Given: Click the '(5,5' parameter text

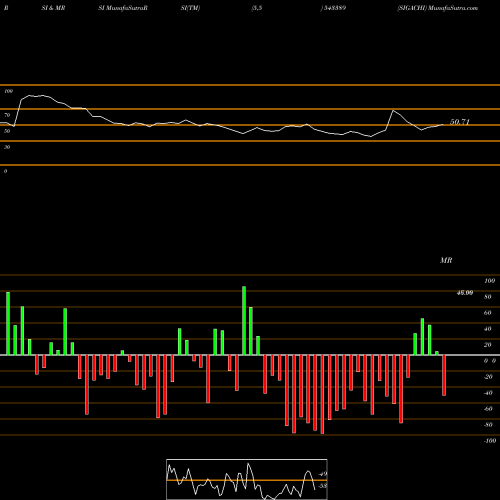Looking at the screenshot, I should click(x=257, y=8).
